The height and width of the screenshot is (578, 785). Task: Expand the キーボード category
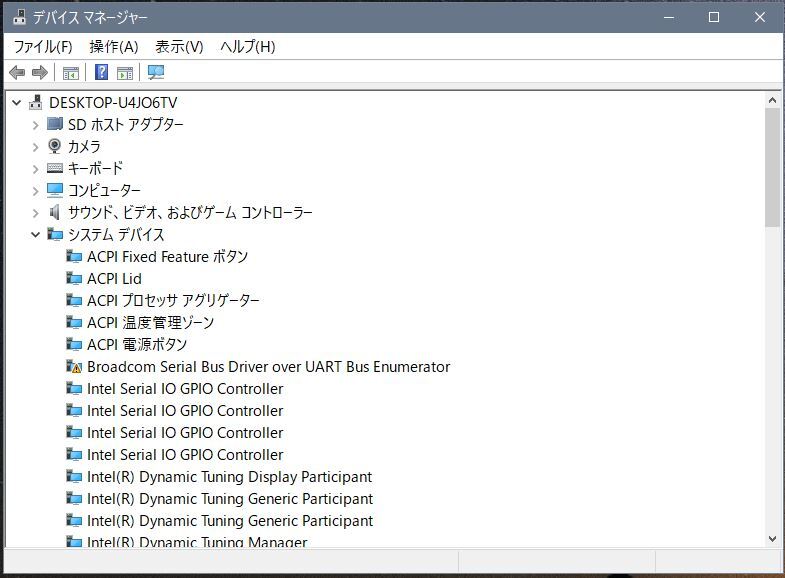point(36,169)
